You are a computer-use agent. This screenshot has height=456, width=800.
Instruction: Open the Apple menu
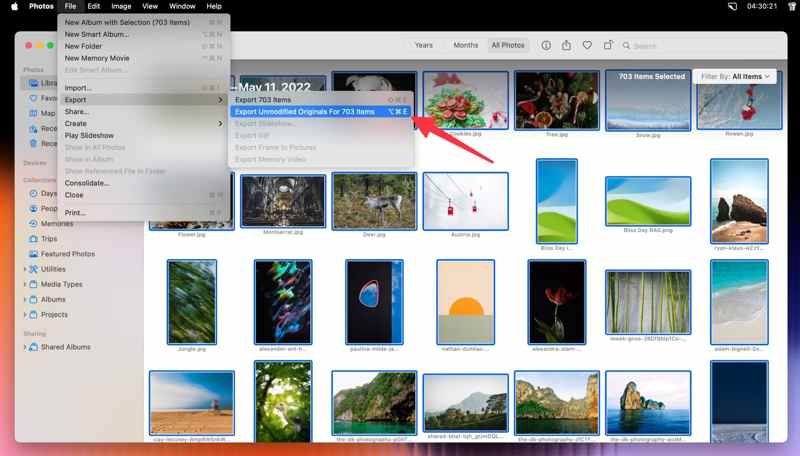tap(14, 6)
